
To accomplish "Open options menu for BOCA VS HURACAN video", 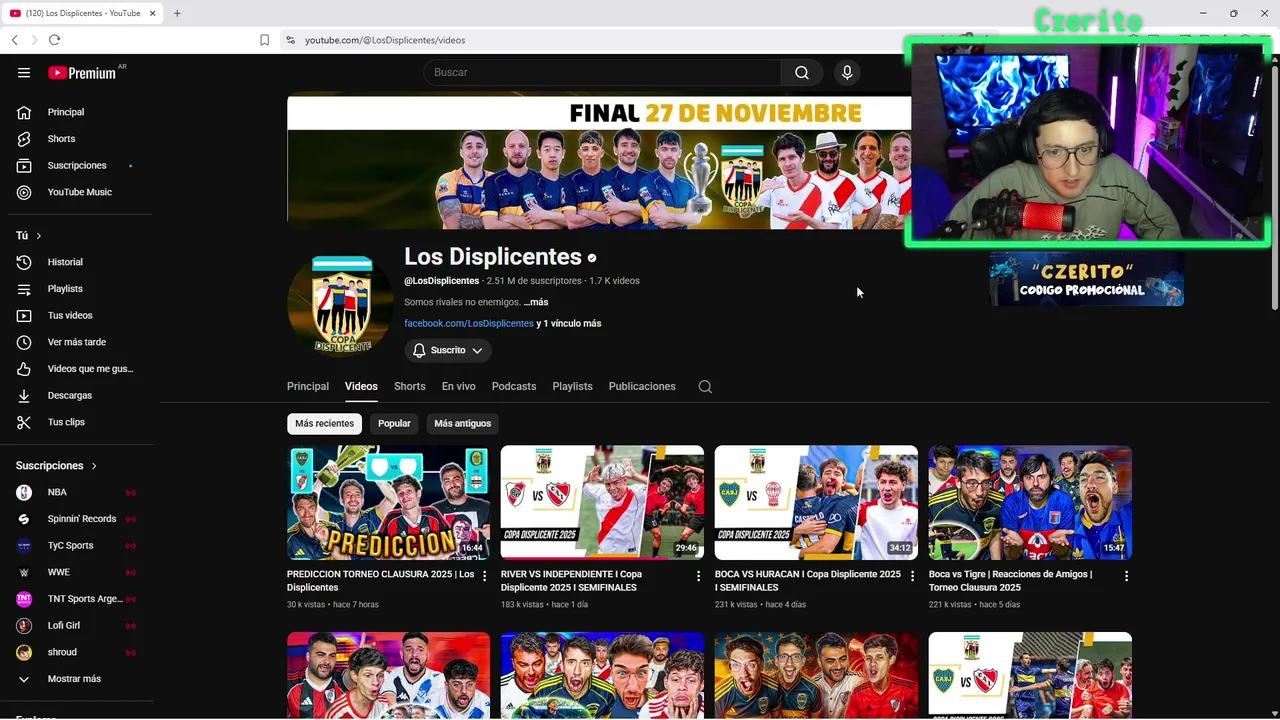I will 912,576.
